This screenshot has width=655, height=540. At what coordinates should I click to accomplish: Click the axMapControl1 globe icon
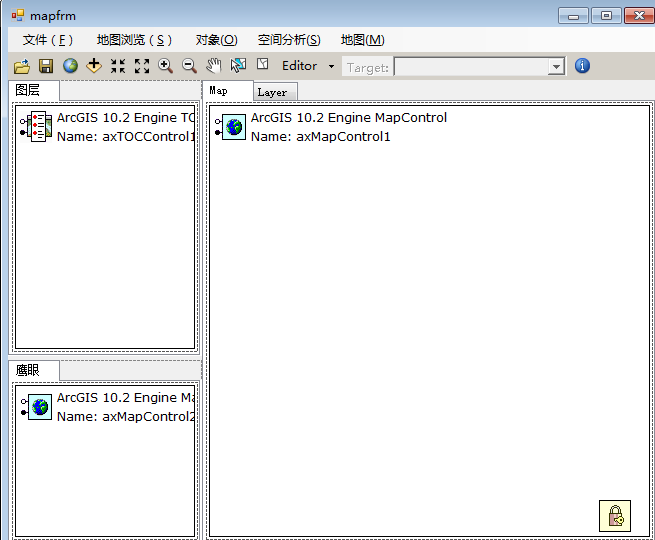click(230, 127)
